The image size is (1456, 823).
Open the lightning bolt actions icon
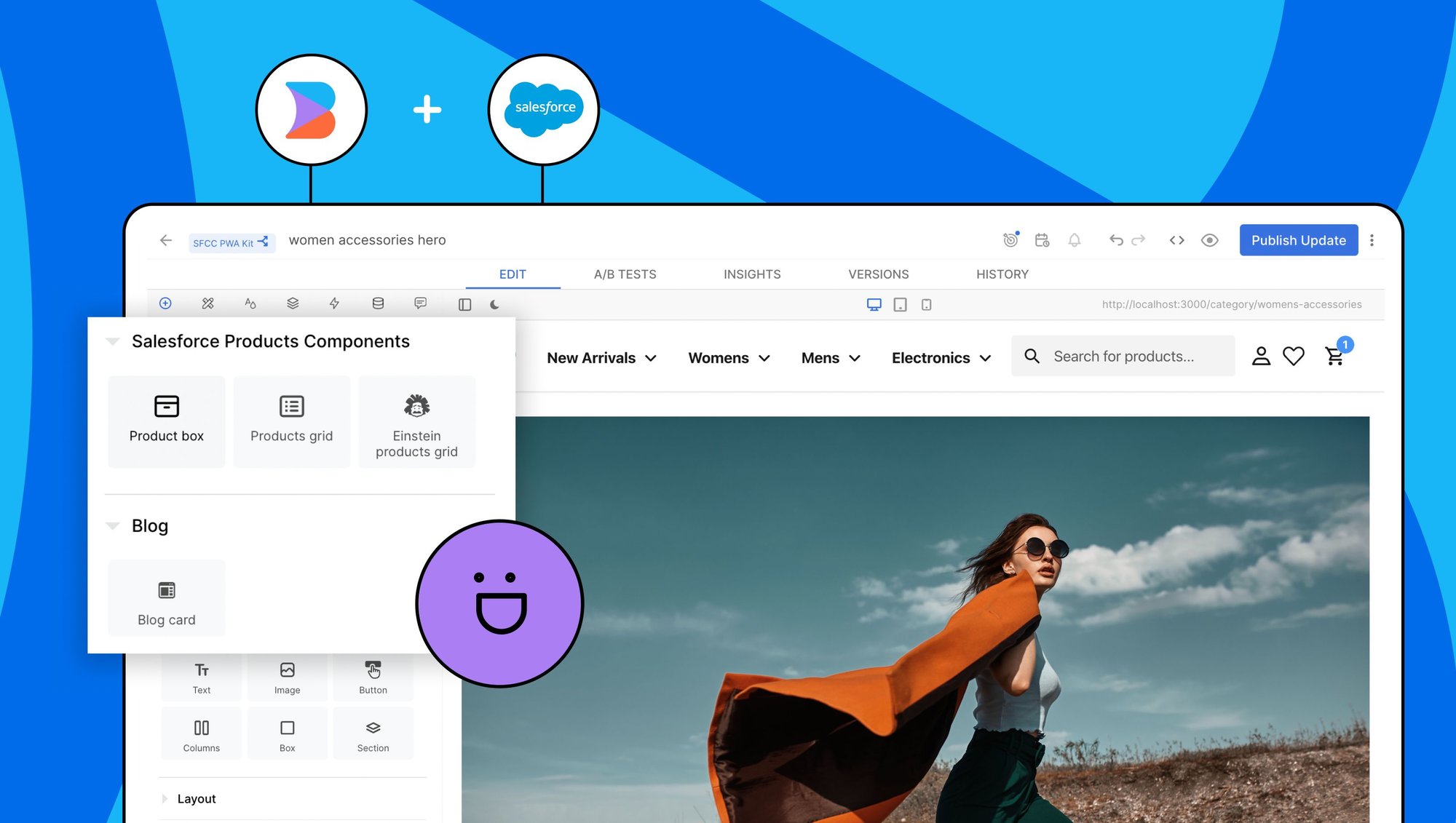click(335, 303)
